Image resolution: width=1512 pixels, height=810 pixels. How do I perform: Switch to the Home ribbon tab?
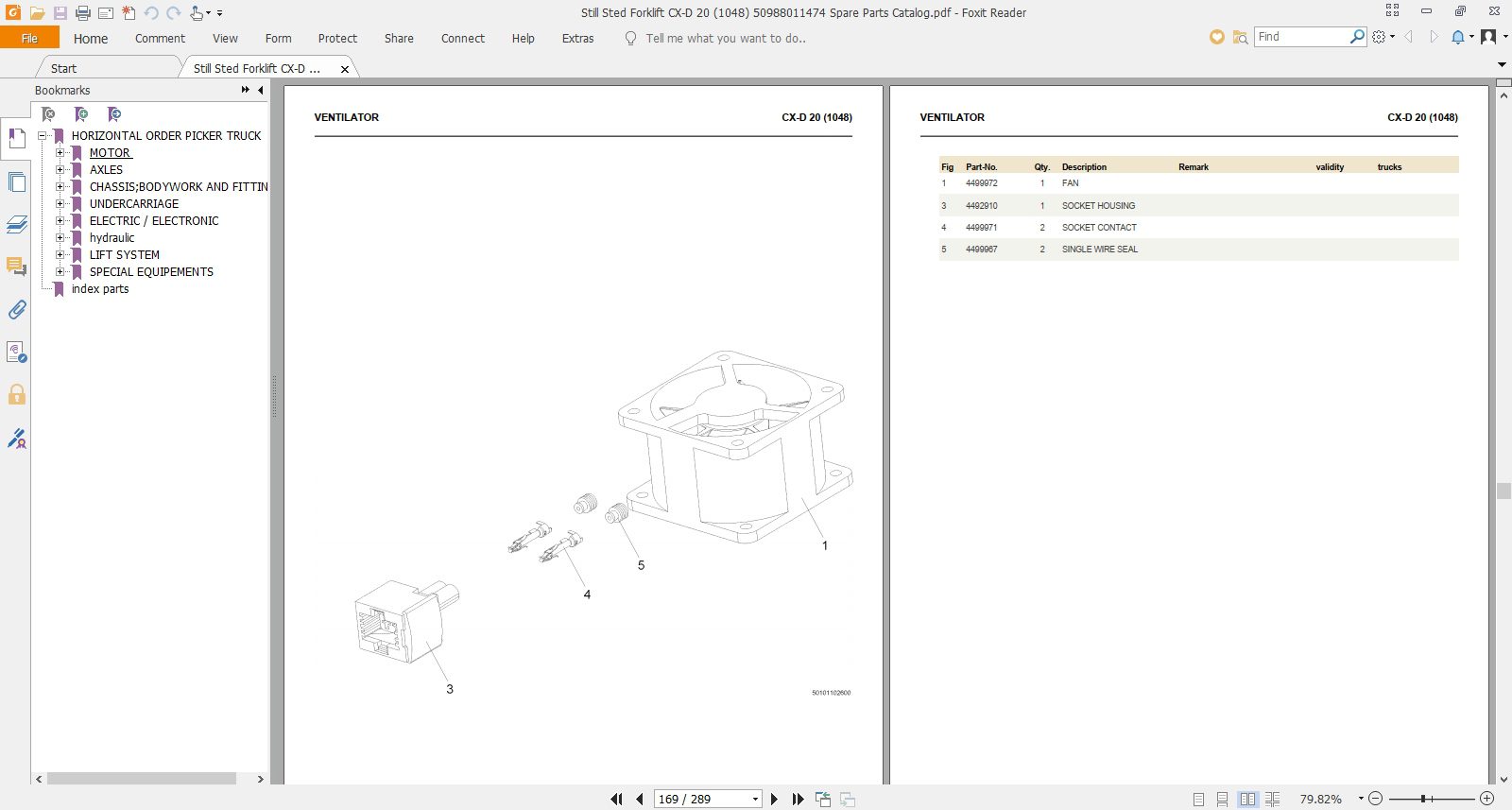[91, 39]
